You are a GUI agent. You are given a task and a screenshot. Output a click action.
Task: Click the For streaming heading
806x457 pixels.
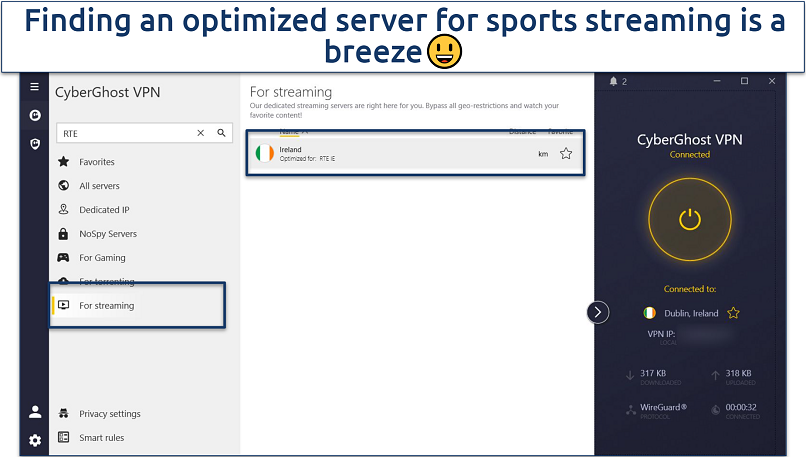coord(291,92)
